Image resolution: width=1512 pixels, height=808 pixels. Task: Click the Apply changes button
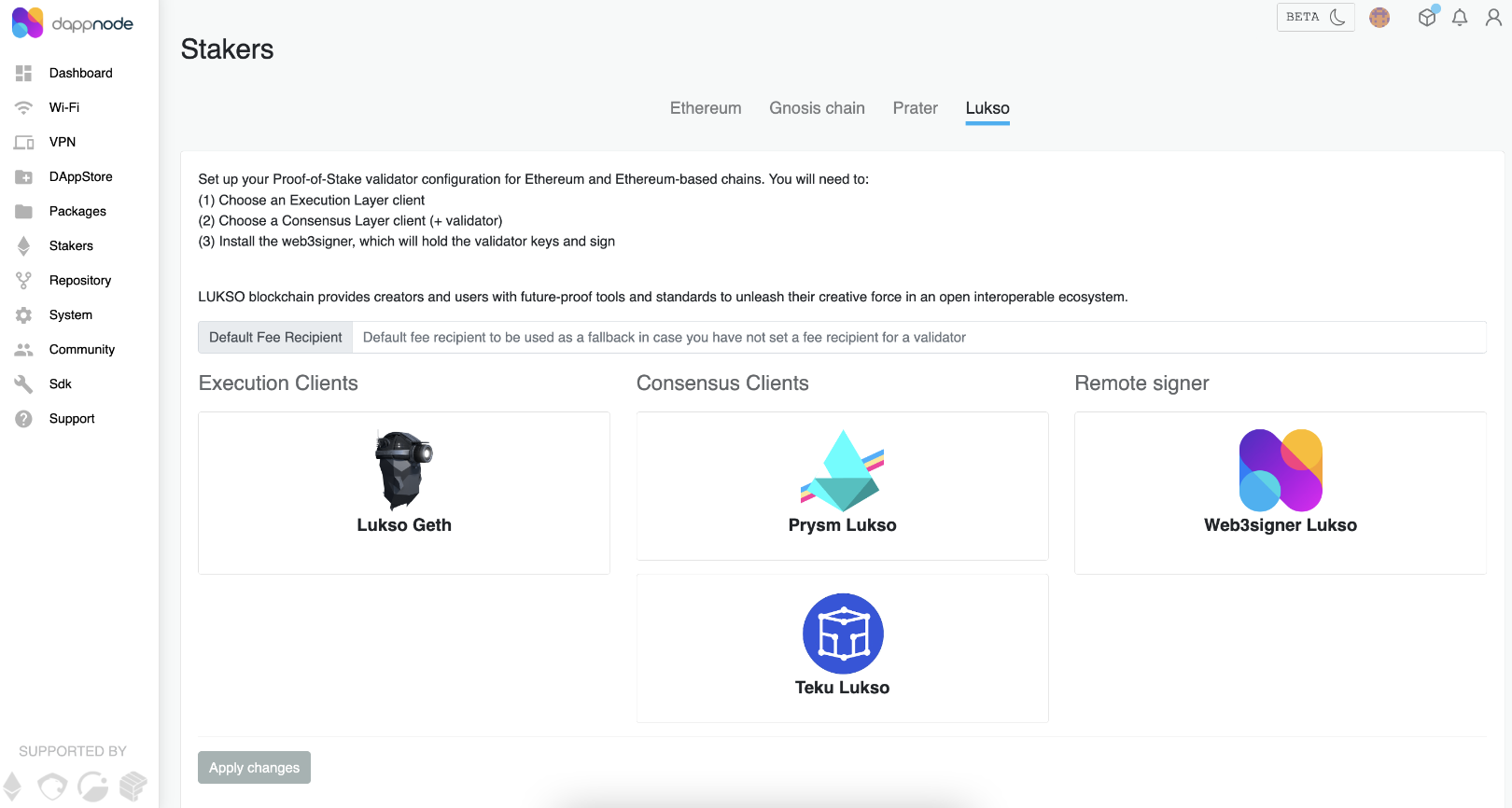(254, 768)
